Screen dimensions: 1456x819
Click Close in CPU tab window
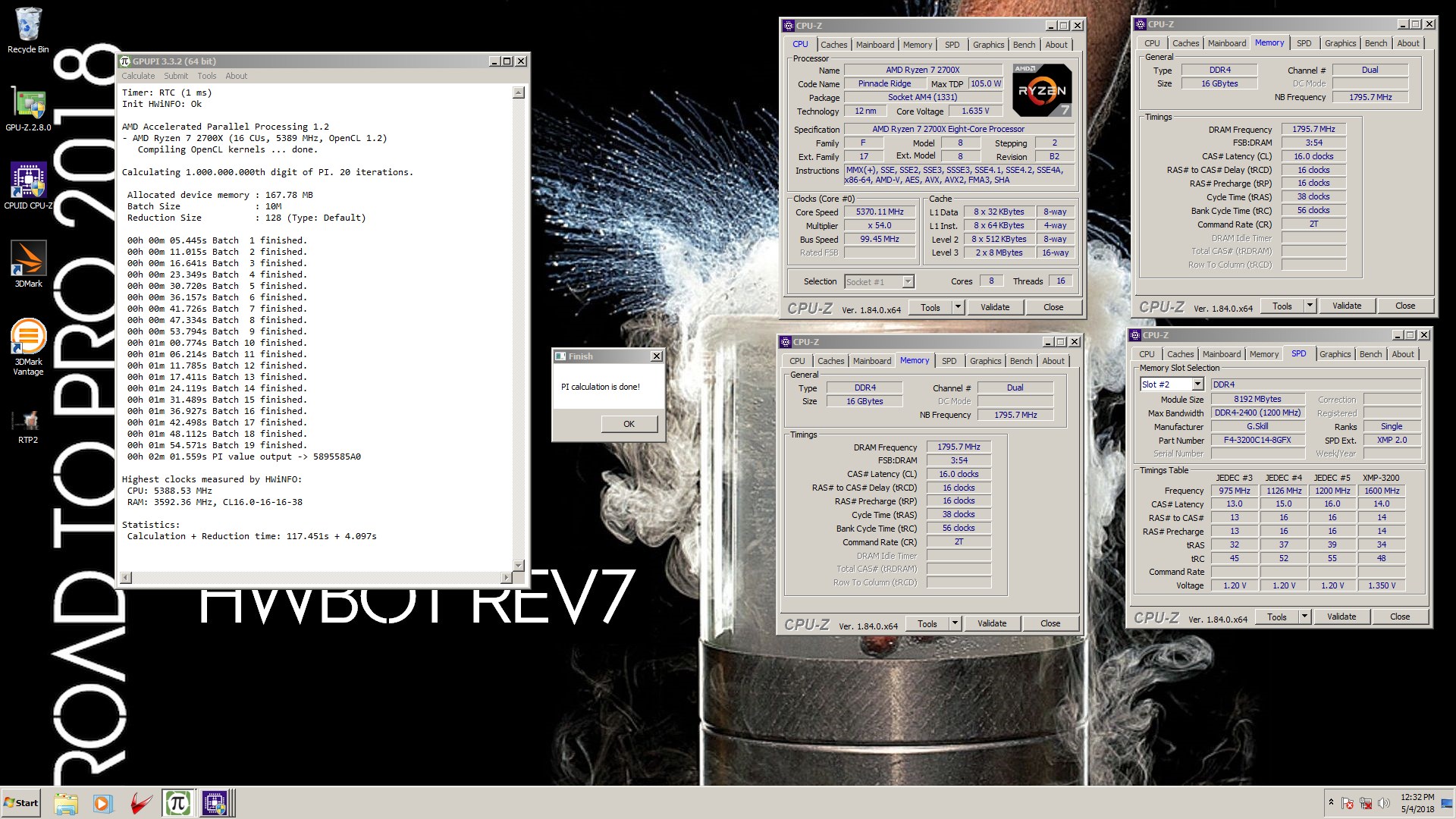coord(1053,307)
